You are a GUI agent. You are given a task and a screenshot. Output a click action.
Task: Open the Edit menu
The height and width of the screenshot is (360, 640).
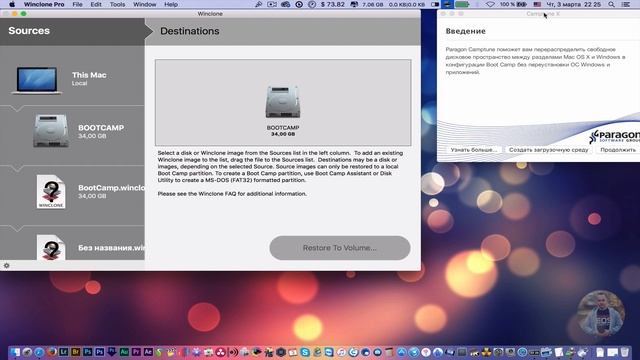pyautogui.click(x=96, y=4)
